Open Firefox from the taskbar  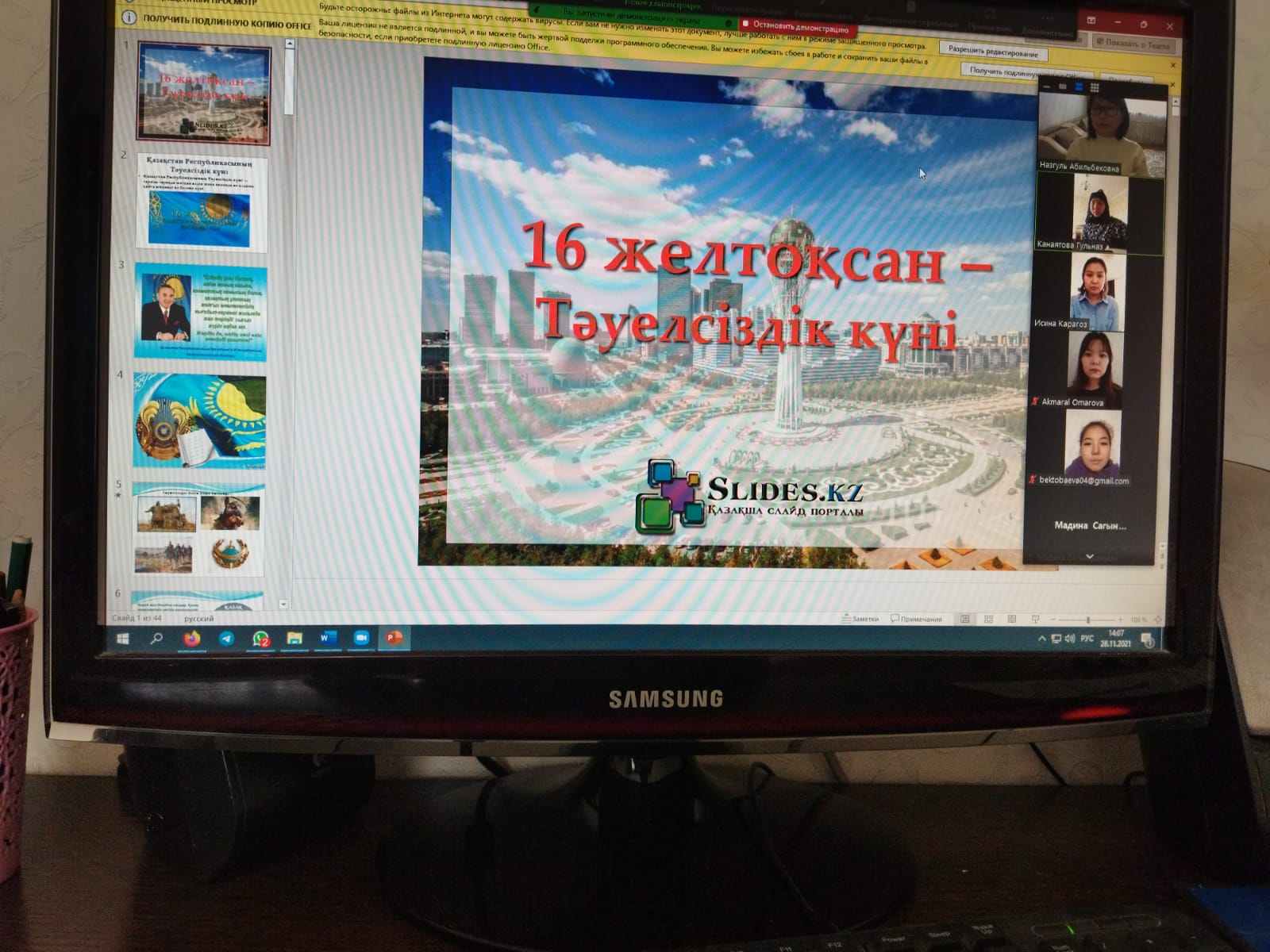(x=191, y=639)
